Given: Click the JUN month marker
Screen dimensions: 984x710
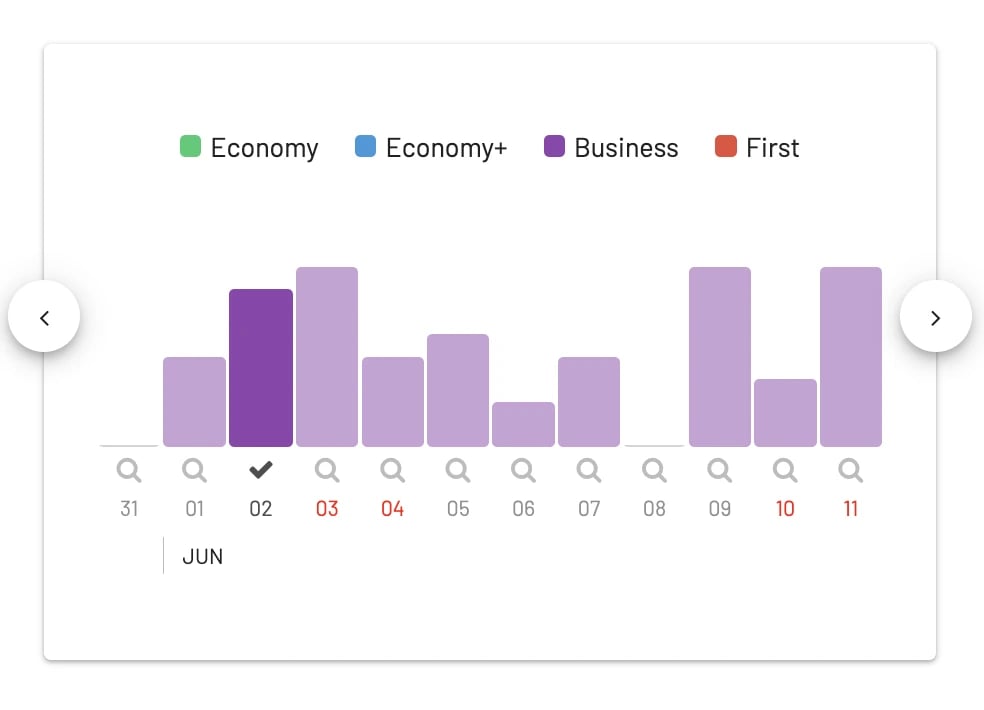Looking at the screenshot, I should pos(202,557).
